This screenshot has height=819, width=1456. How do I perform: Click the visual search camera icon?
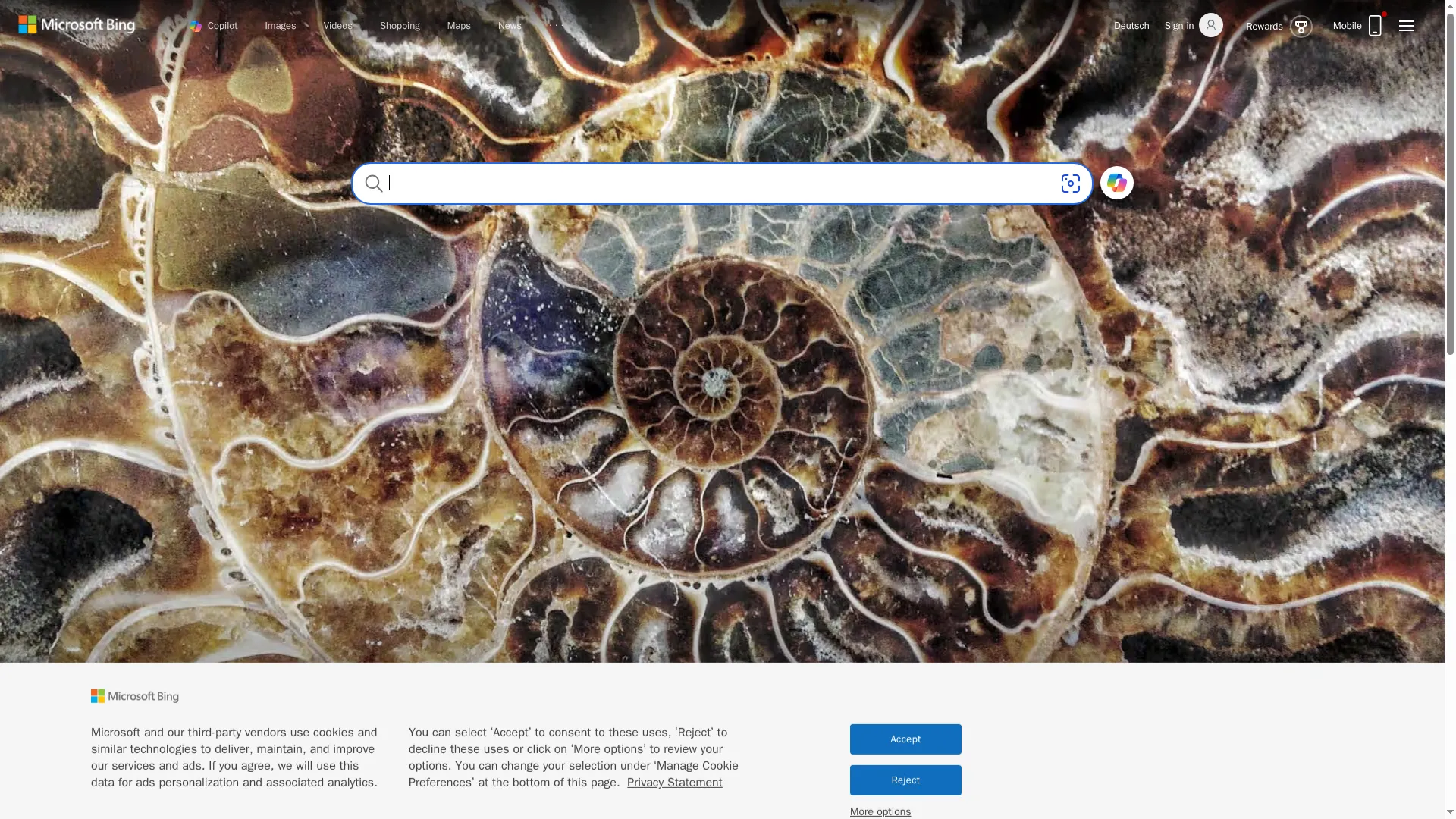(1071, 183)
